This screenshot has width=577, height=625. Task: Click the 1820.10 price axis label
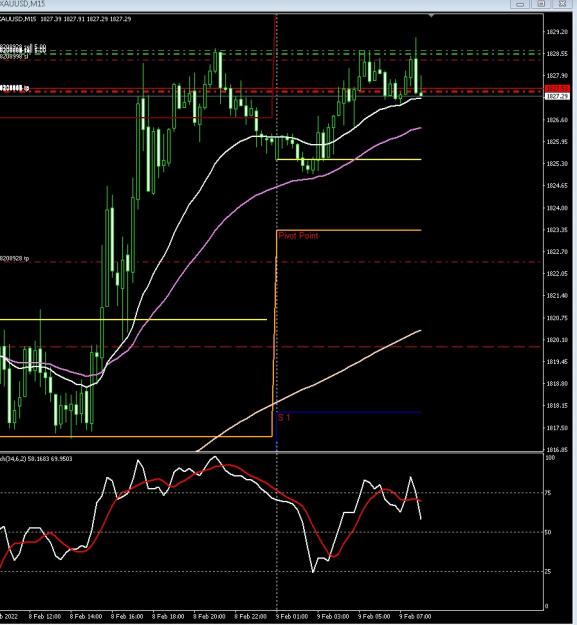[557, 340]
